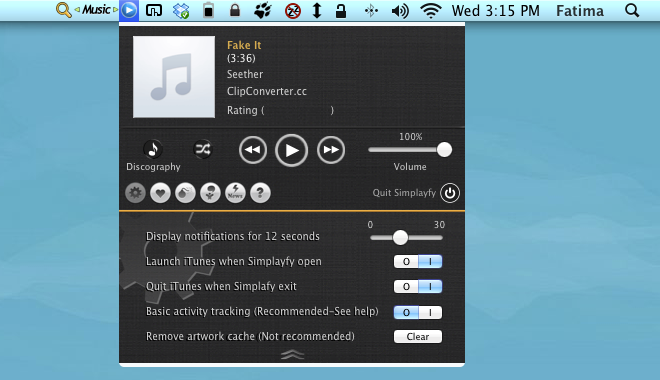Open the Fatima user menu
The height and width of the screenshot is (380, 660).
[x=580, y=11]
